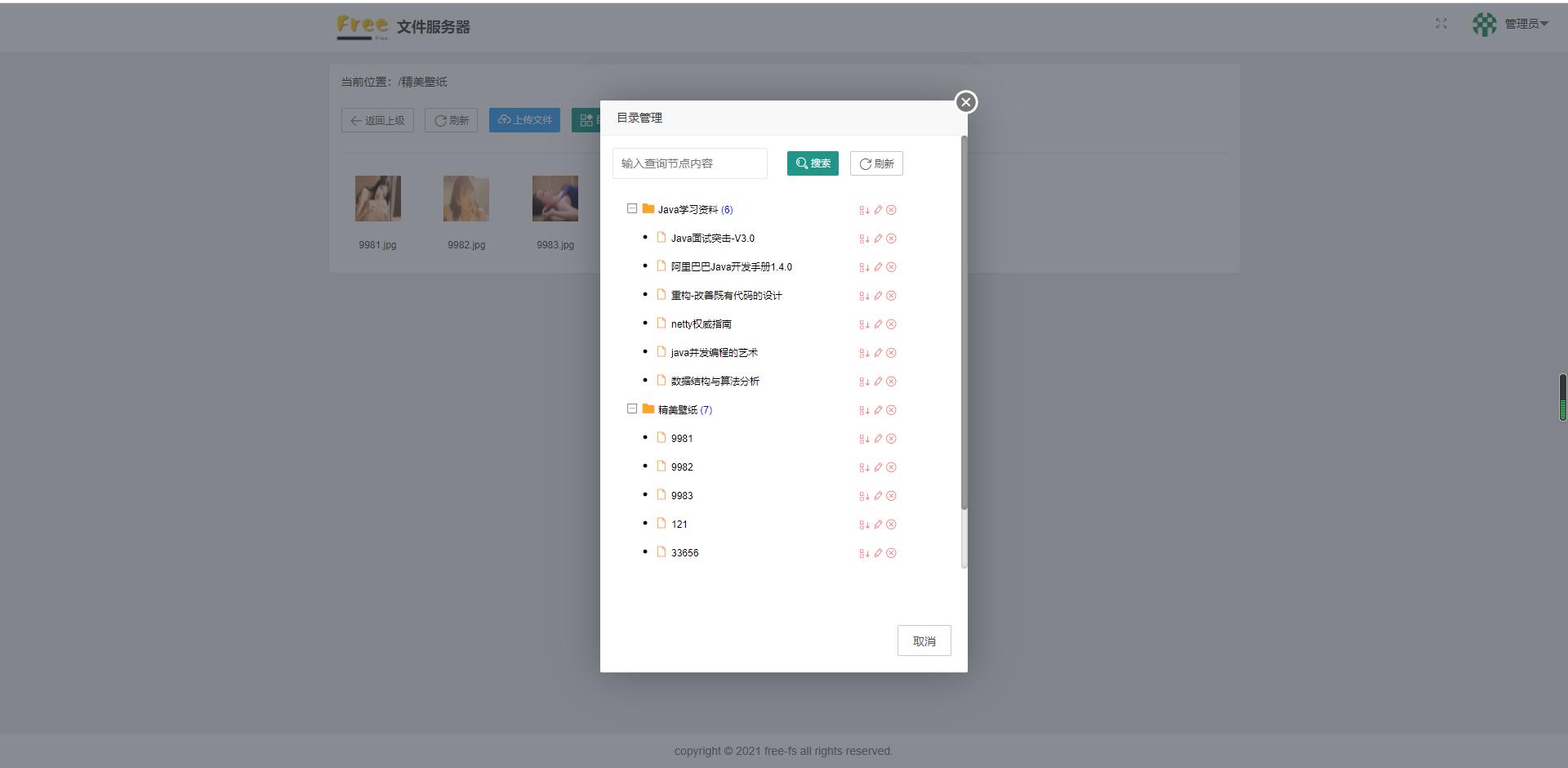Click the 搜索 search button
This screenshot has width=1568, height=768.
[813, 163]
